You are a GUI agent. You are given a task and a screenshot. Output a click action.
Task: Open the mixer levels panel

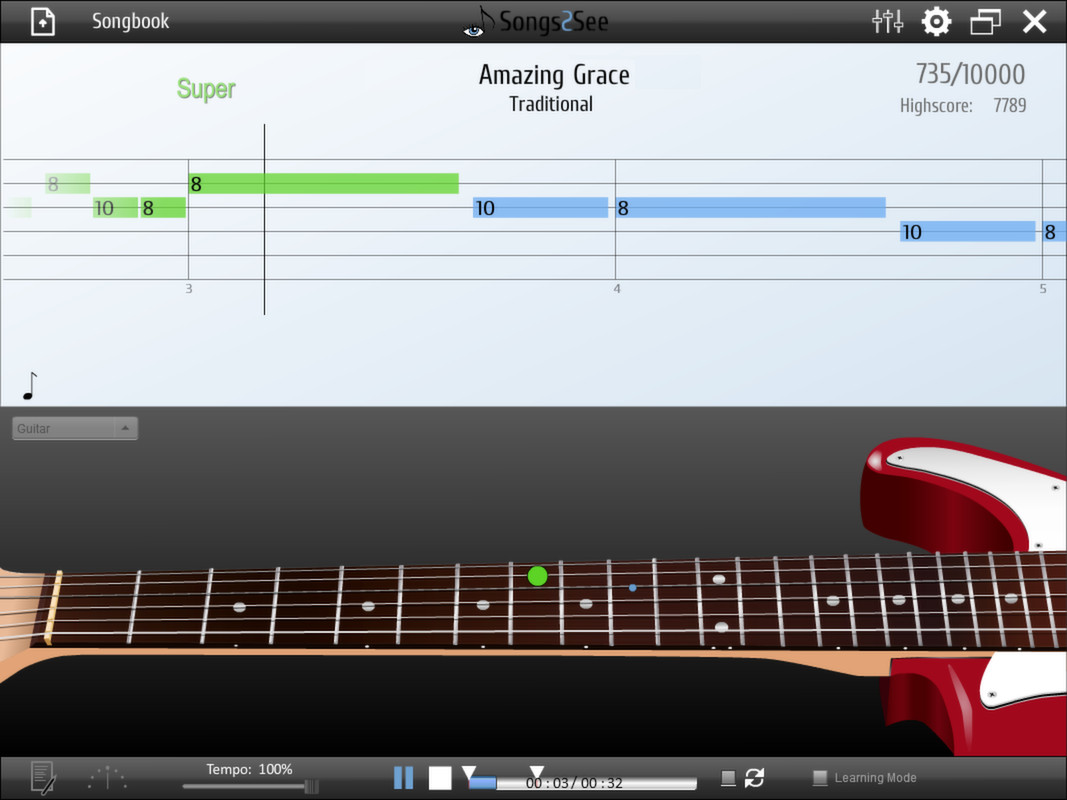click(887, 20)
